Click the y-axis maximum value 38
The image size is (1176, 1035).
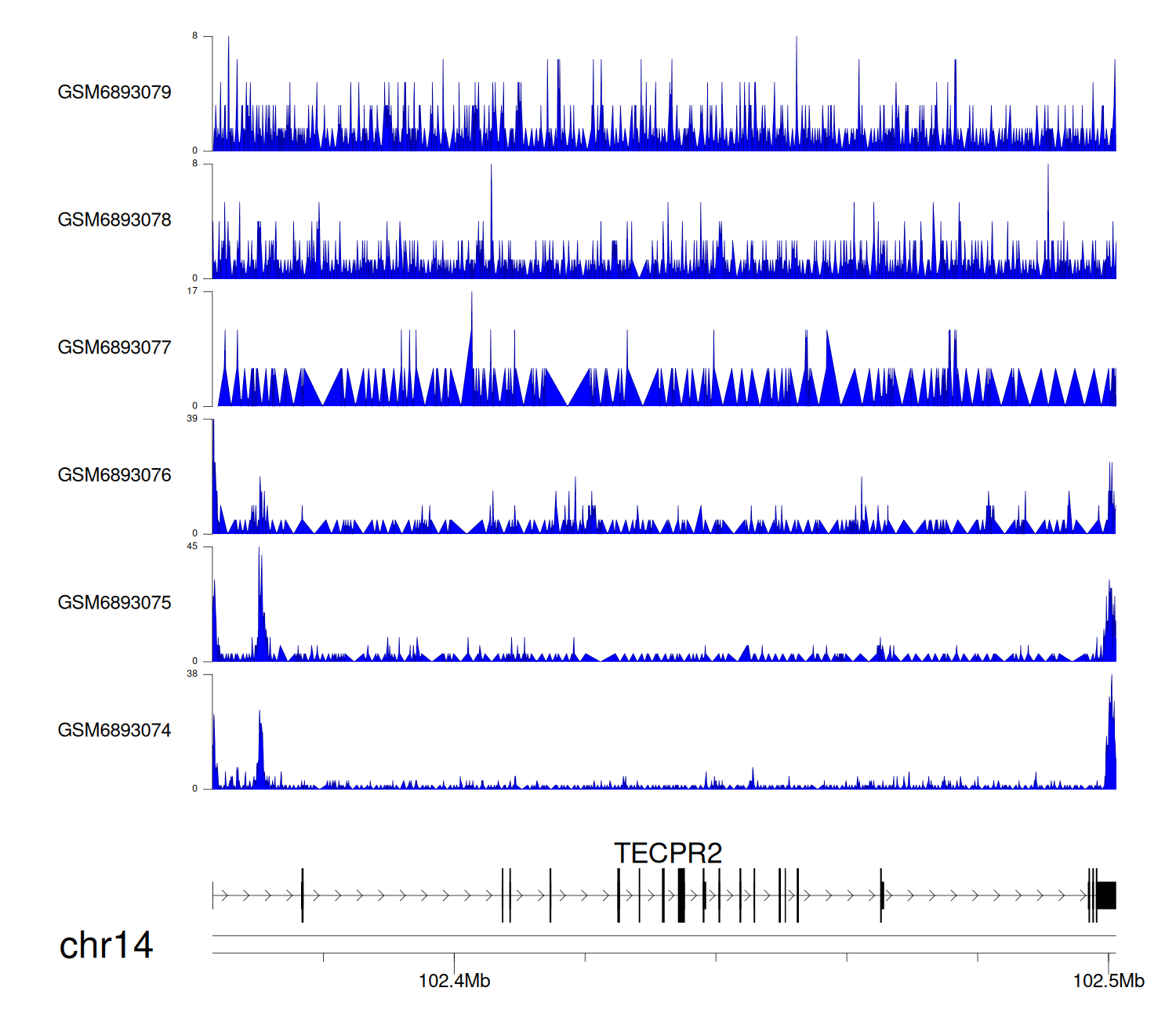click(192, 674)
